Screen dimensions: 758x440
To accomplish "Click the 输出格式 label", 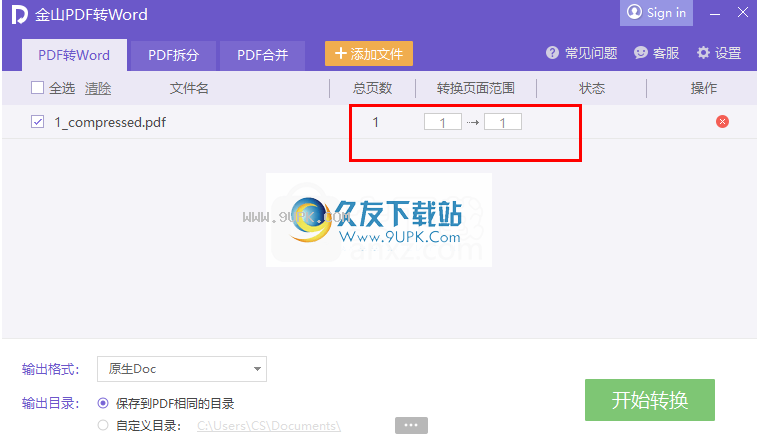I will [x=50, y=369].
